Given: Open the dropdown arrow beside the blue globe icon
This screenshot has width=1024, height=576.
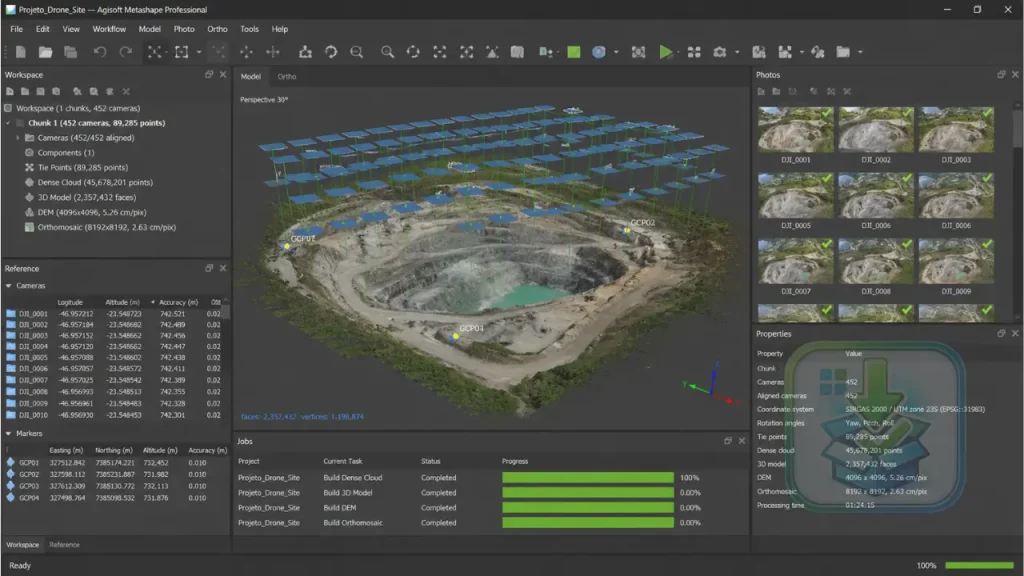Looking at the screenshot, I should pos(616,52).
